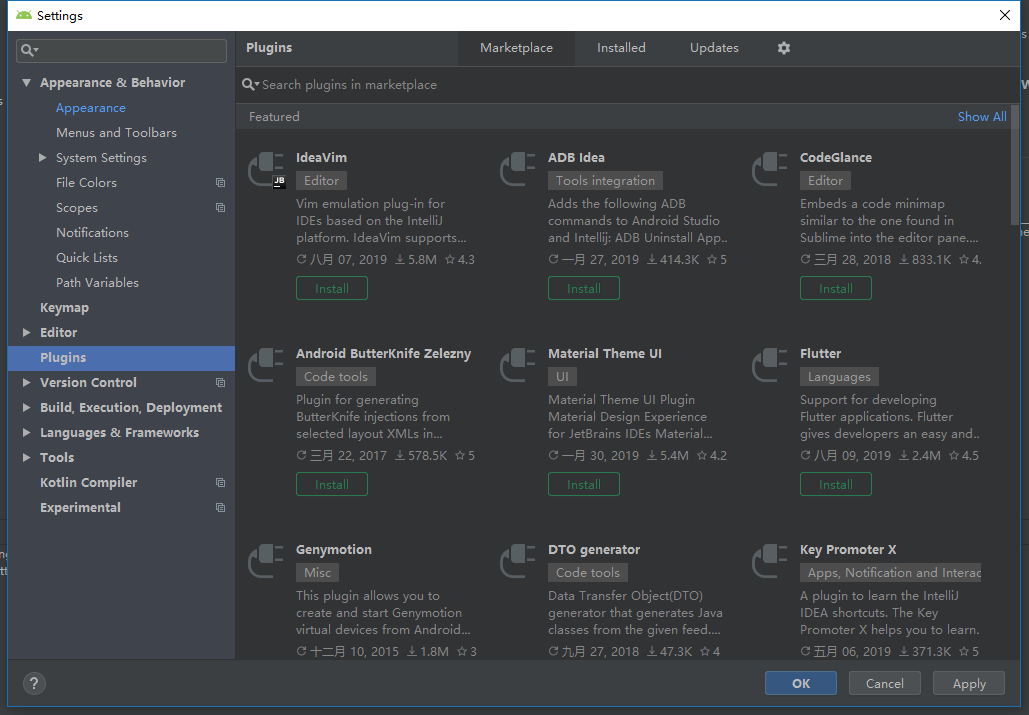Expand the Tools settings node

pos(26,457)
